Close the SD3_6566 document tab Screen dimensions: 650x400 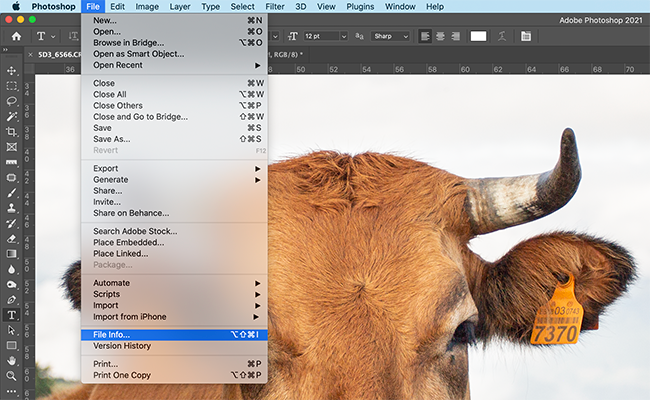[x=30, y=54]
